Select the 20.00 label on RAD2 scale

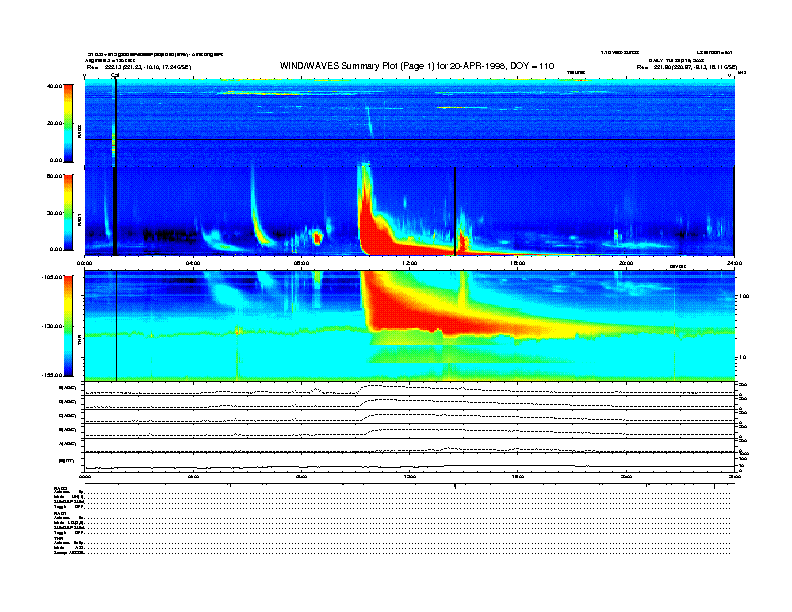point(55,123)
